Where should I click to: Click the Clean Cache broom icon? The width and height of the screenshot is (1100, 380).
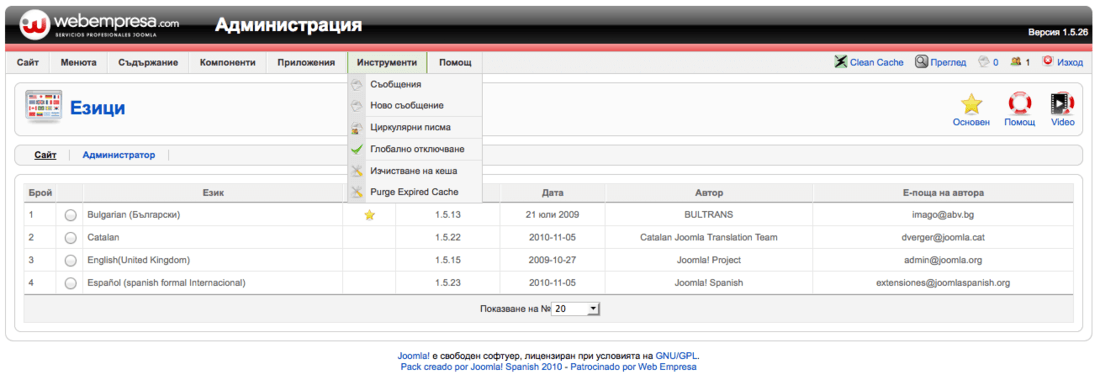840,62
